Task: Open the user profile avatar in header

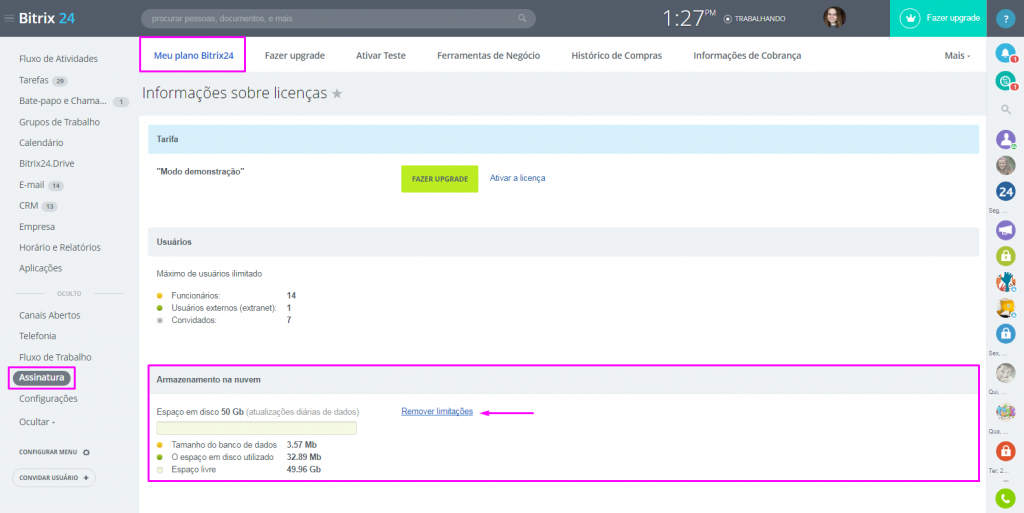Action: (834, 18)
